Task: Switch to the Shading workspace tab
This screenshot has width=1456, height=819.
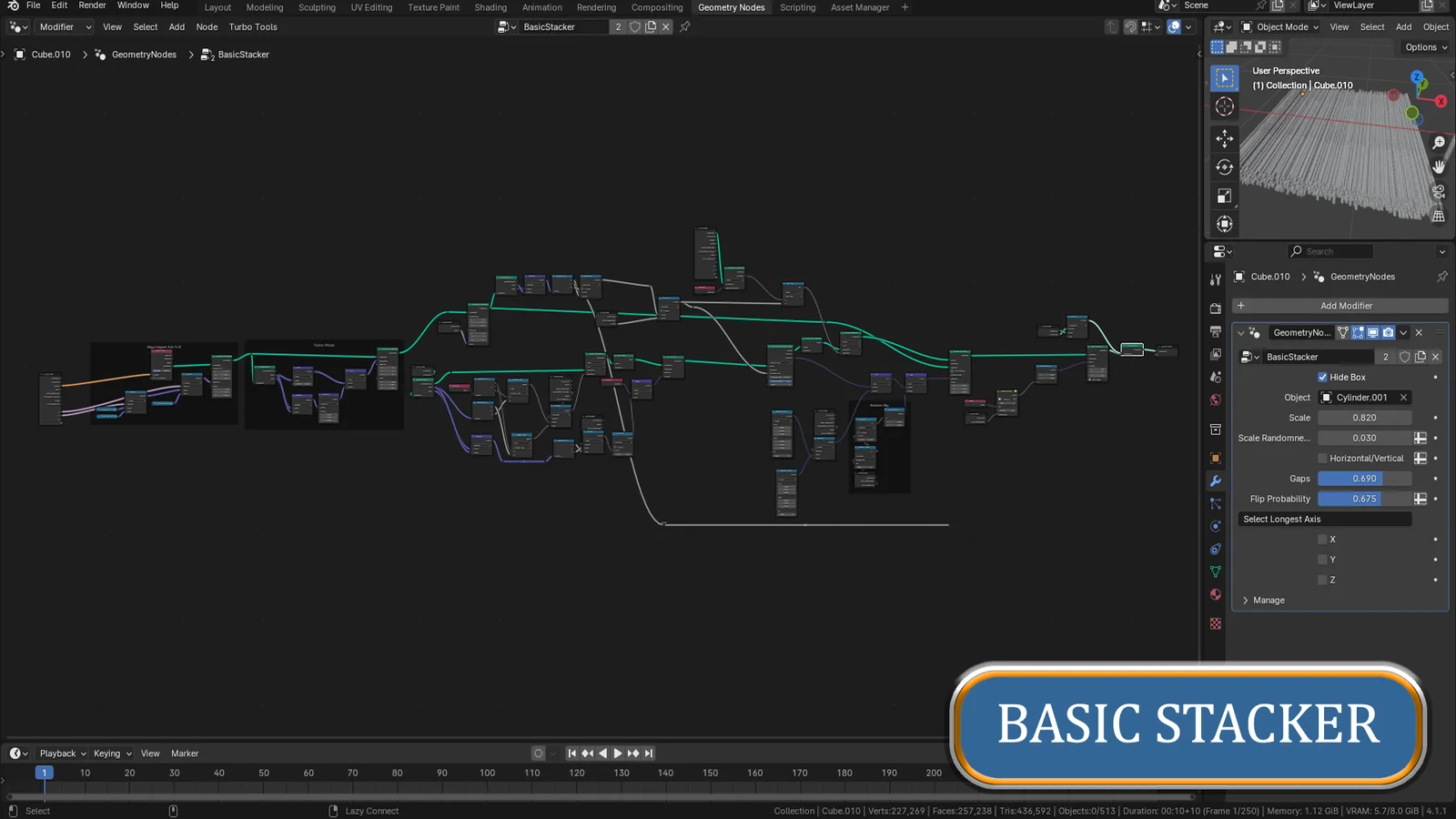Action: point(490,7)
